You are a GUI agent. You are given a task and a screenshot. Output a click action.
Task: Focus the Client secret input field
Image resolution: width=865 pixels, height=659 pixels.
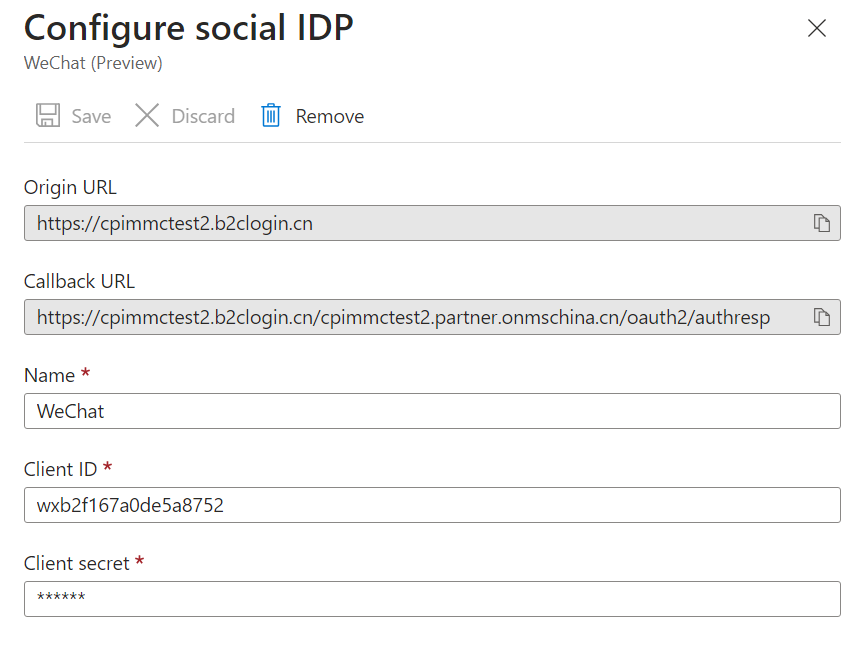pos(432,599)
